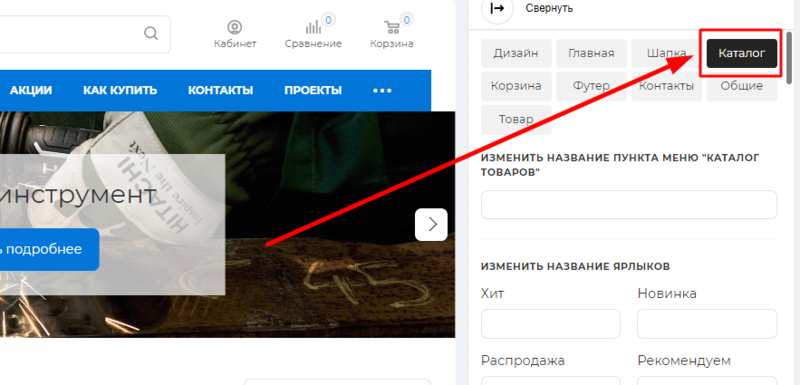Click the Сравнение counter badge
The width and height of the screenshot is (800, 385).
[x=328, y=20]
